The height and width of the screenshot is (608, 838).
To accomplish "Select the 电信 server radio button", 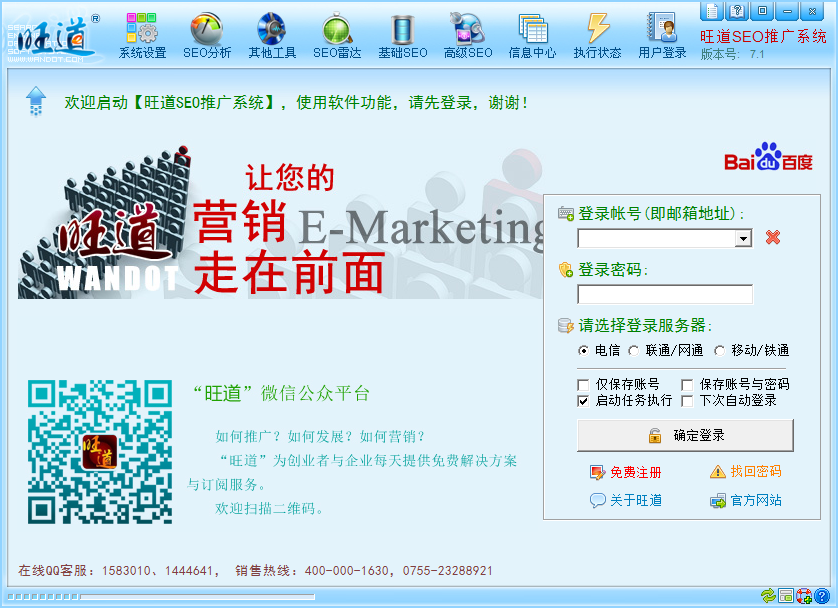I will coord(583,351).
